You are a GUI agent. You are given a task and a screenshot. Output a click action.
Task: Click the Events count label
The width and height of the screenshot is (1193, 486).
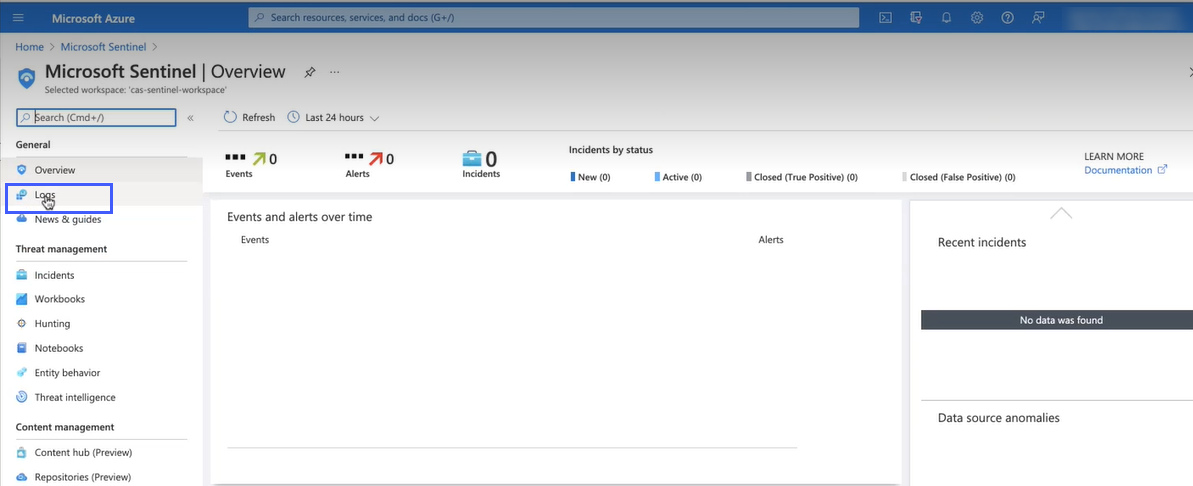pyautogui.click(x=239, y=173)
